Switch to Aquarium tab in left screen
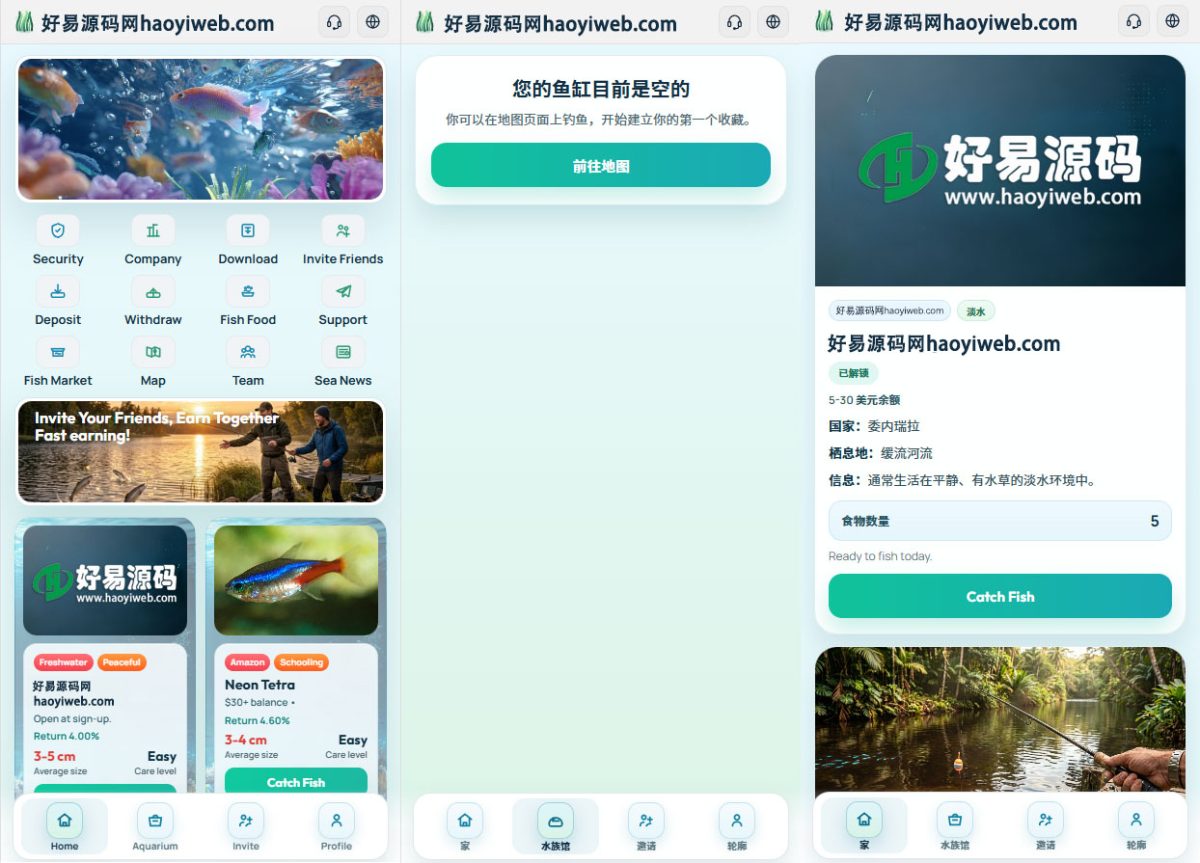Screen dimensions: 1200x863 point(155,827)
